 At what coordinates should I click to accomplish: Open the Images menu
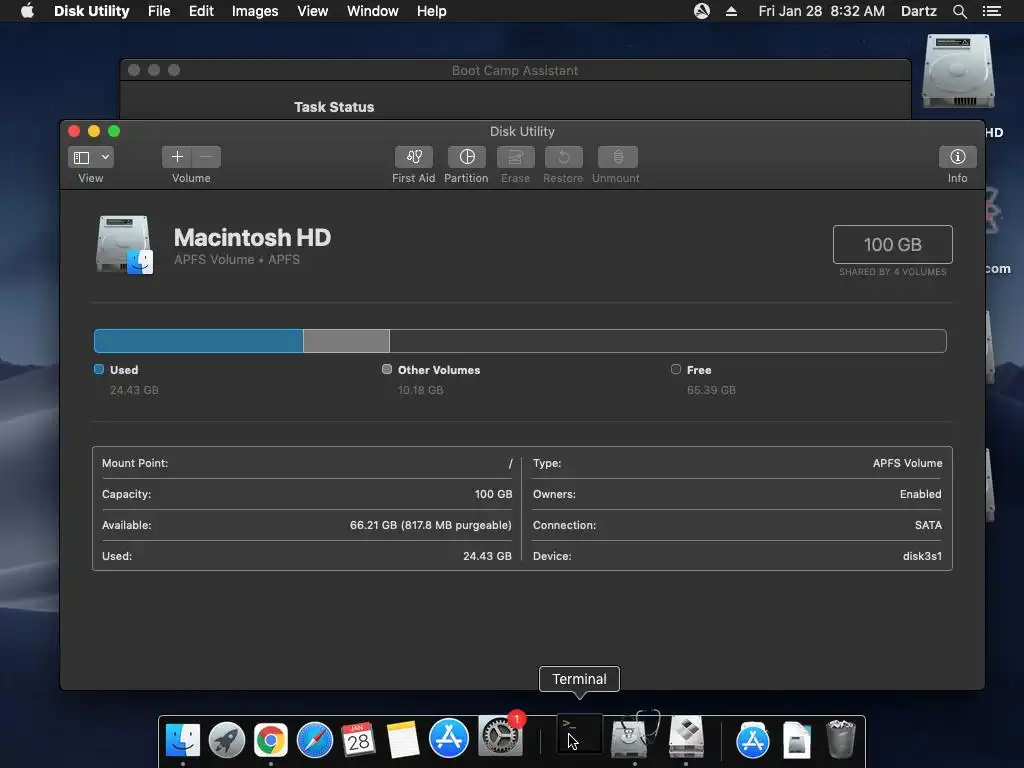tap(255, 11)
